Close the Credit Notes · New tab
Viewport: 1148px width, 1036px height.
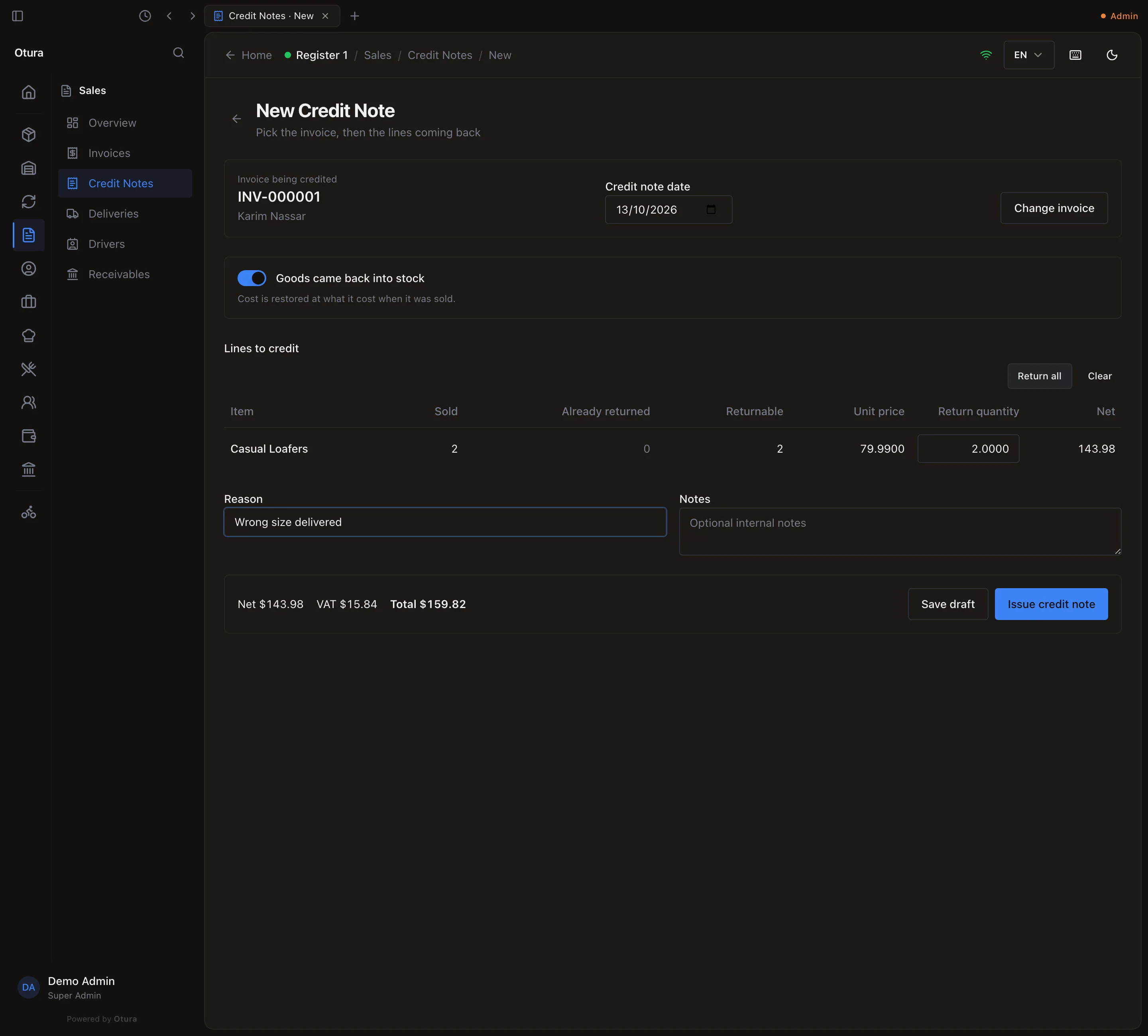pyautogui.click(x=325, y=16)
